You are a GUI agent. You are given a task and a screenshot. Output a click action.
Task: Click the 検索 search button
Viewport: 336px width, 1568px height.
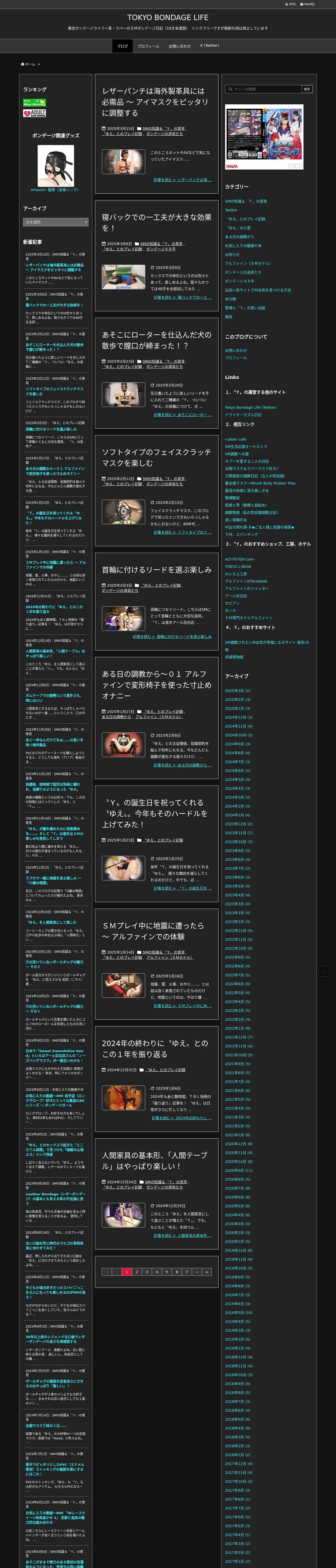pyautogui.click(x=307, y=89)
